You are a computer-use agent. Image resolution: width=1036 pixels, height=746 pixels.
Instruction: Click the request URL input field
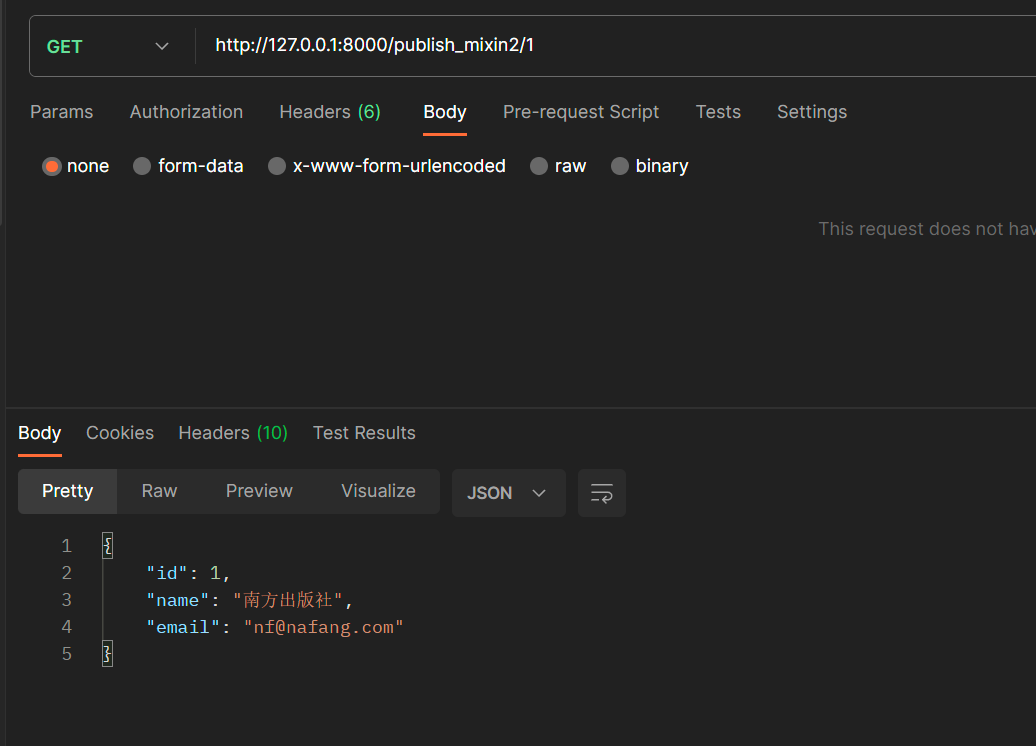coord(500,45)
